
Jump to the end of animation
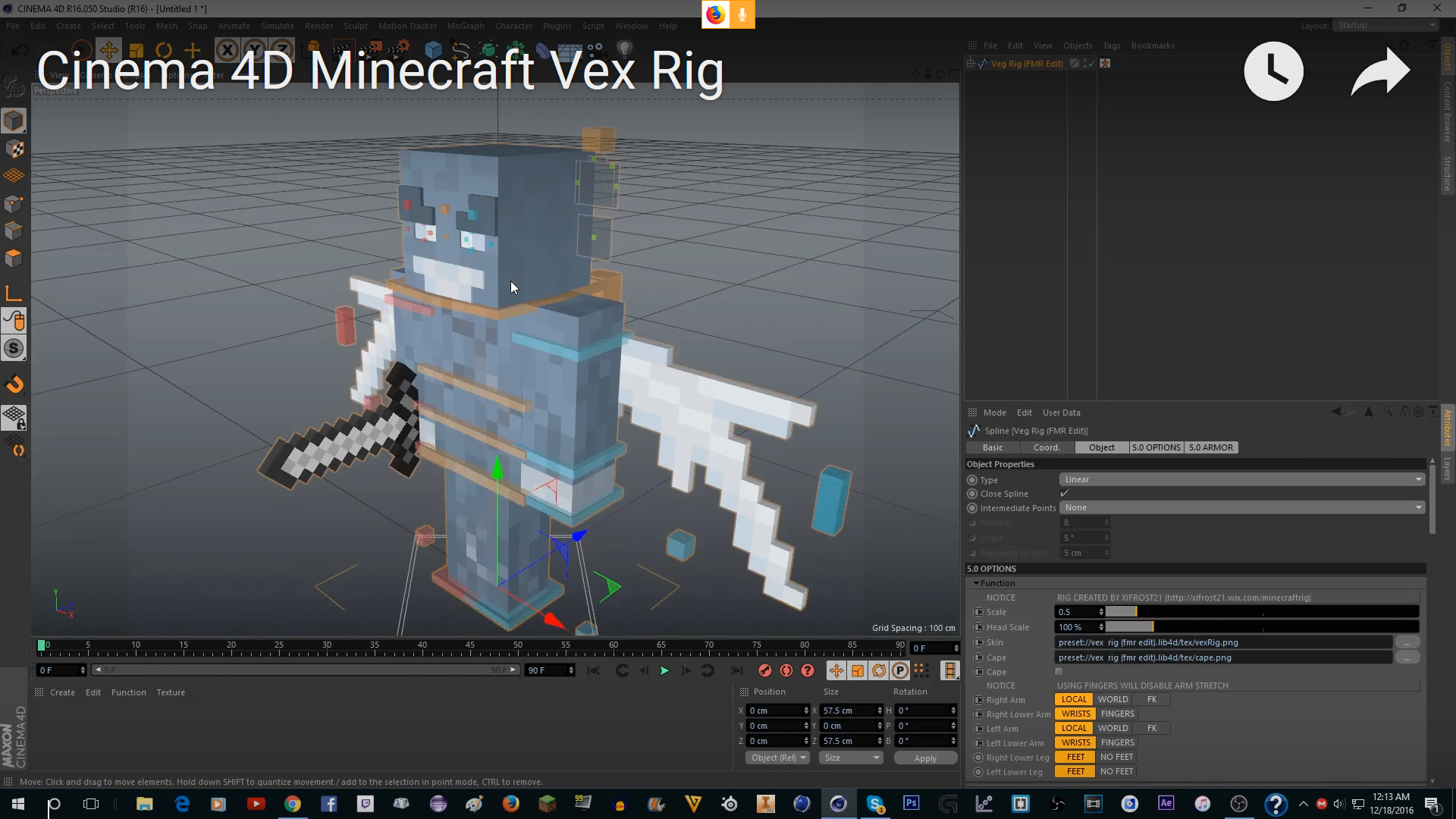(x=736, y=670)
